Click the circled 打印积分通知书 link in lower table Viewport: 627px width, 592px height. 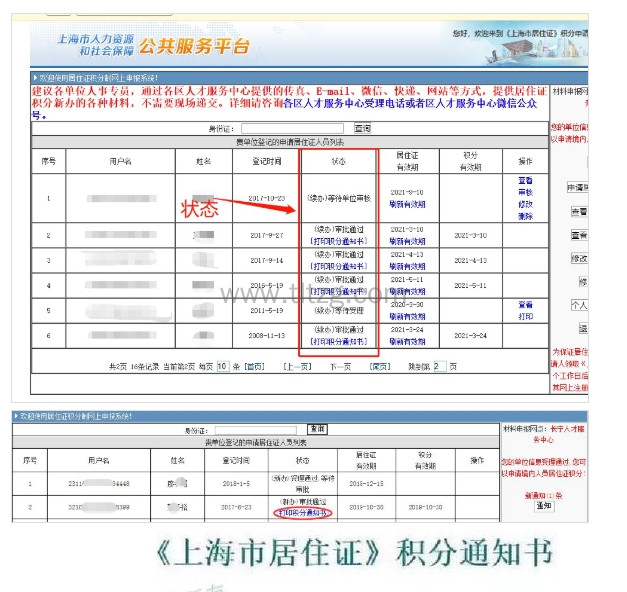pyautogui.click(x=302, y=512)
